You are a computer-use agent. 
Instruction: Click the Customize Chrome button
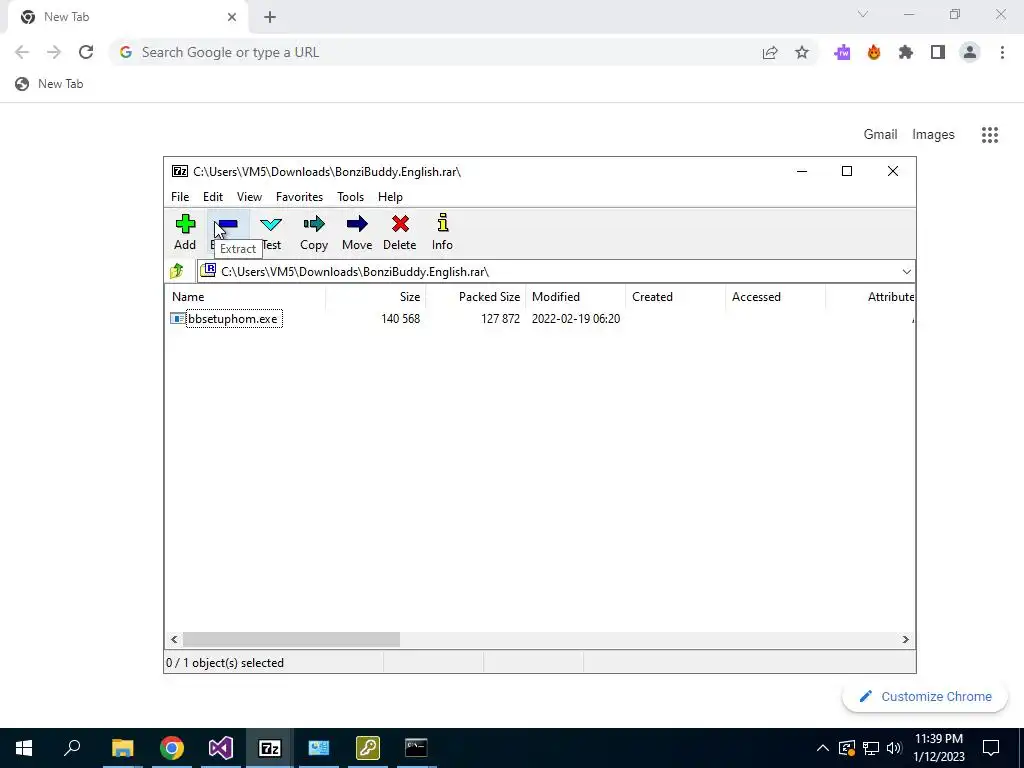[925, 697]
